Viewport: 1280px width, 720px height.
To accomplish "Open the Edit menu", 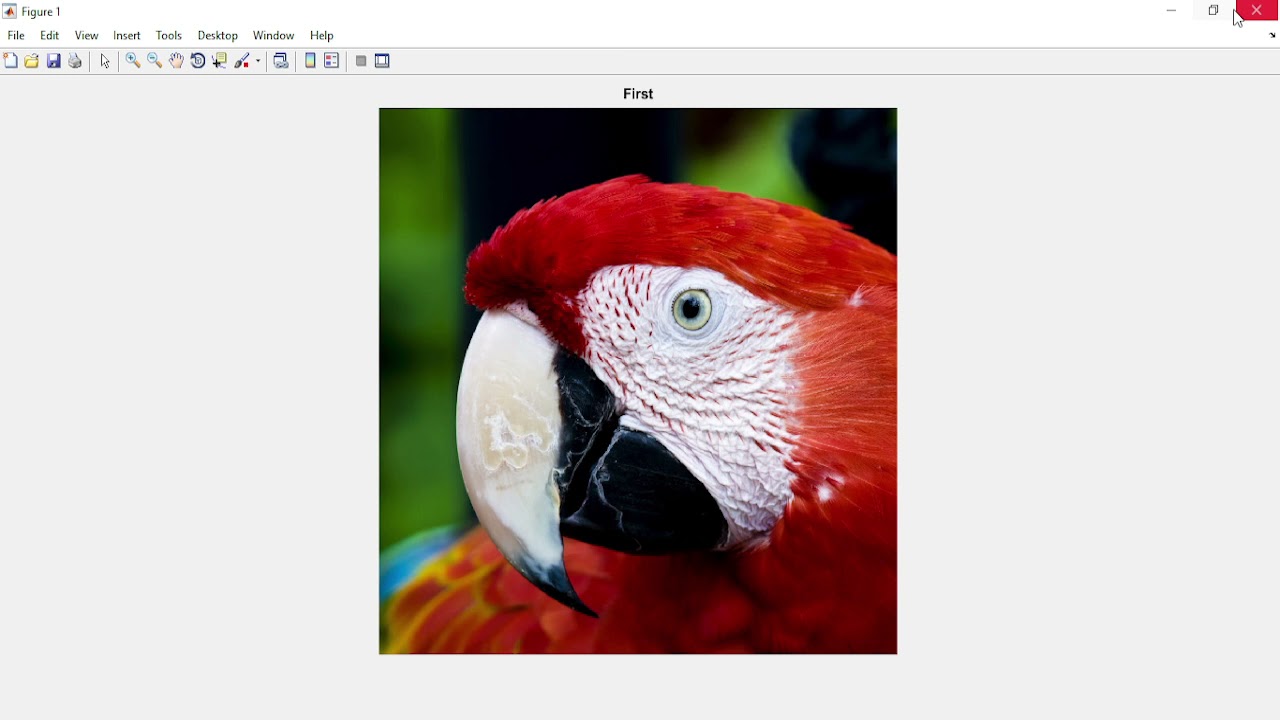I will (50, 36).
